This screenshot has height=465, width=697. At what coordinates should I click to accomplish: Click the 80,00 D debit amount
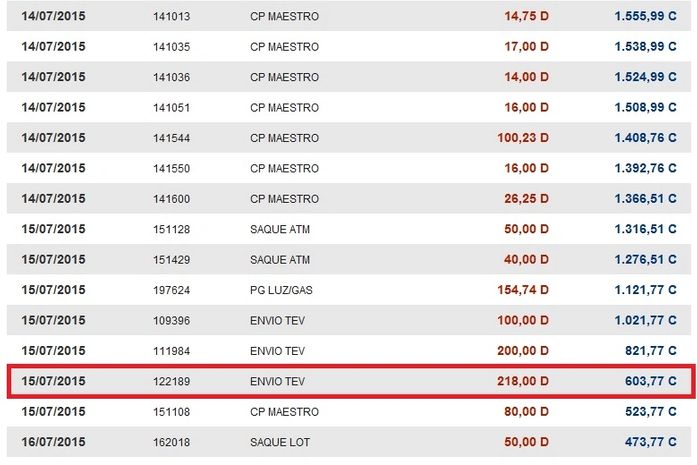(526, 411)
